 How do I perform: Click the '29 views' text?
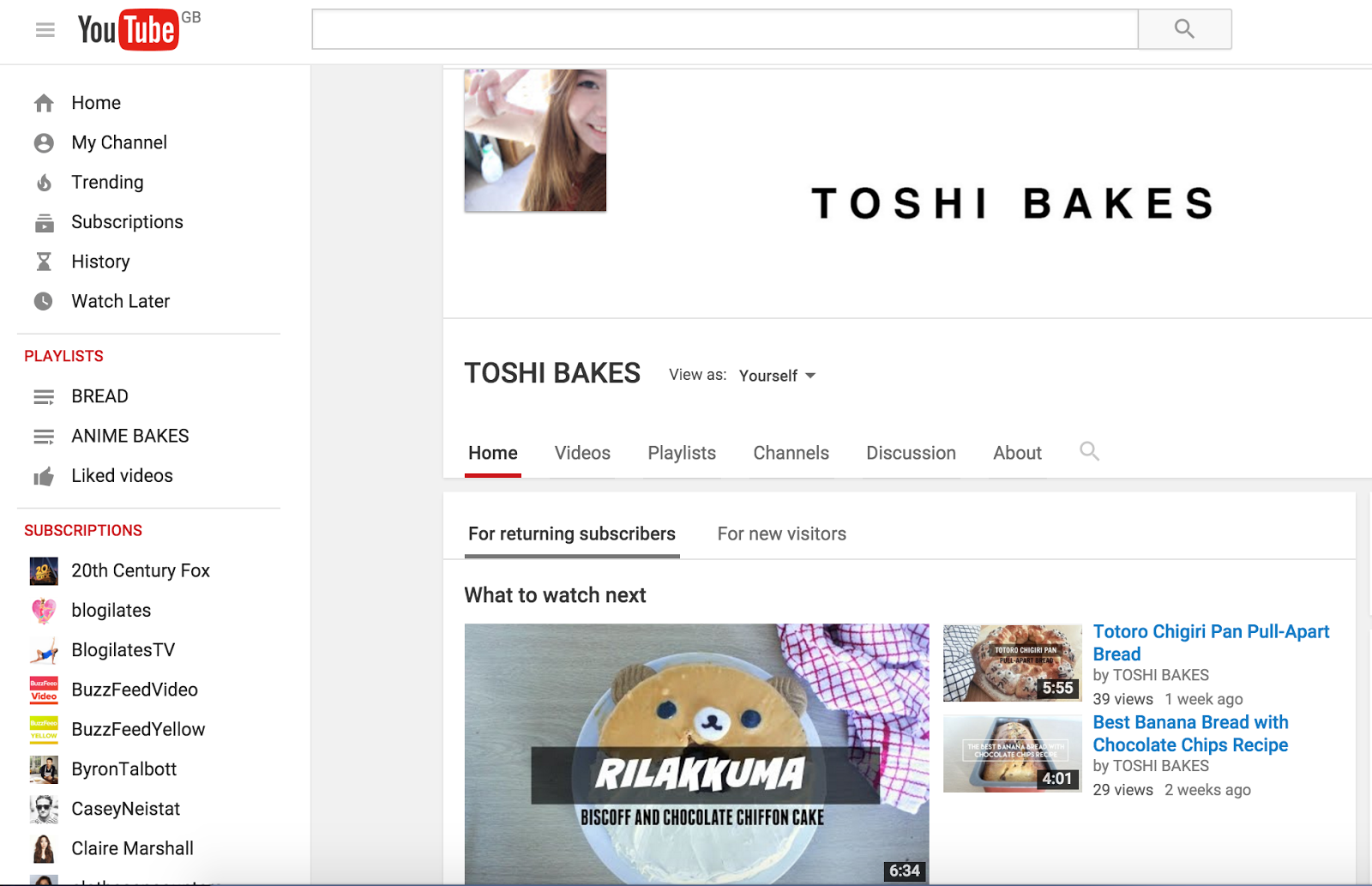(1122, 791)
